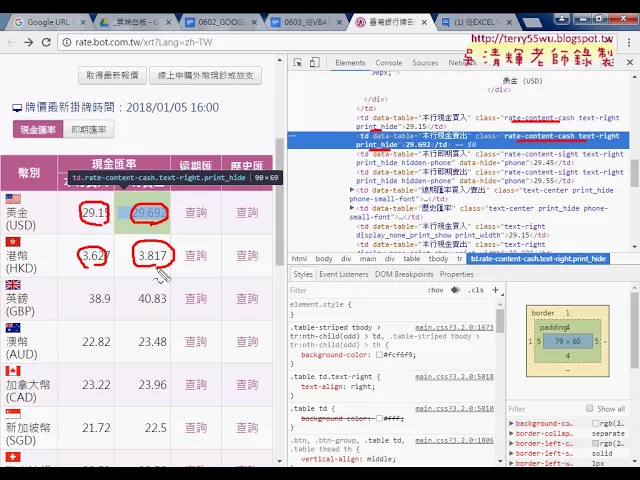640x480 pixels.
Task: Open main.css:1673 source link
Action: [x=454, y=327]
